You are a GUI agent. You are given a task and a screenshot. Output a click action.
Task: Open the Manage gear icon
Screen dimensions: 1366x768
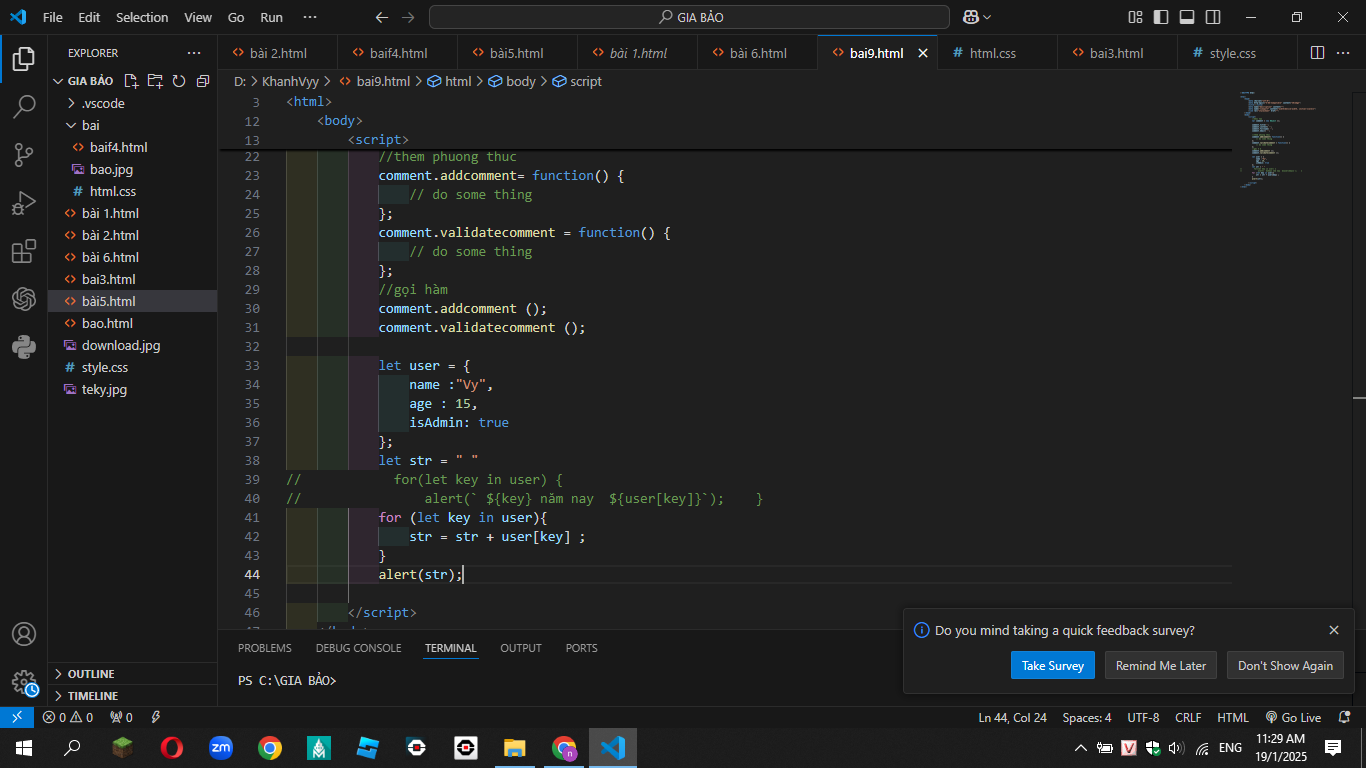point(24,682)
